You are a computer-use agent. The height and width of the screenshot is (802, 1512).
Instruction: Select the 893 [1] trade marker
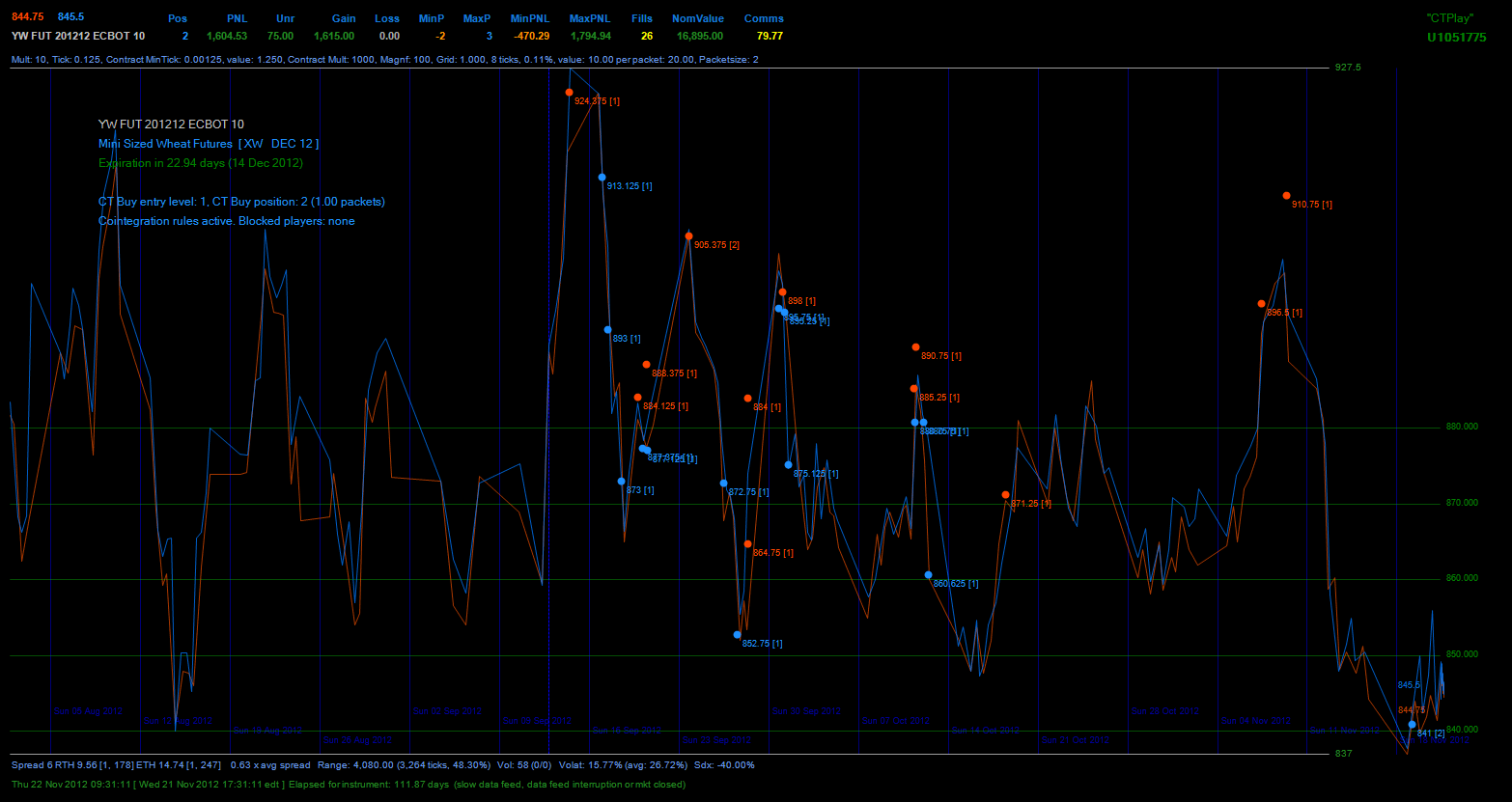(x=607, y=330)
